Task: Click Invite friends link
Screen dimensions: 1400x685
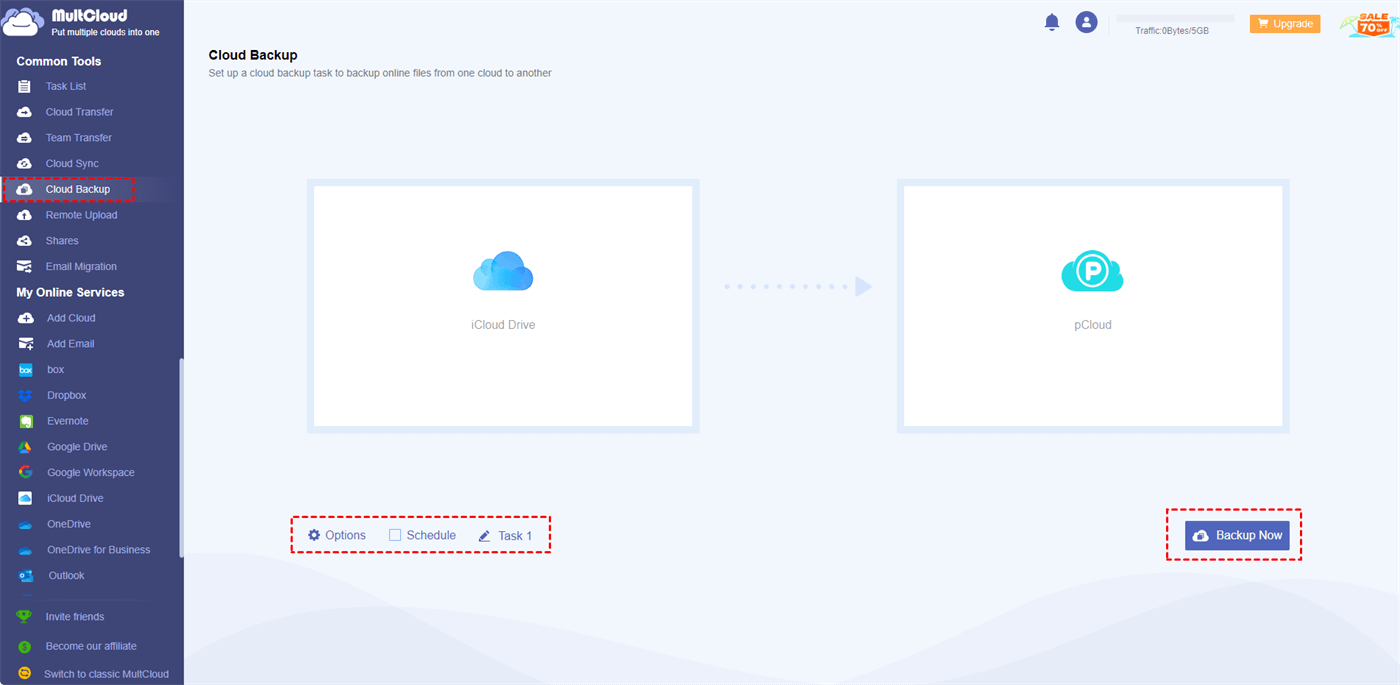Action: coord(75,617)
